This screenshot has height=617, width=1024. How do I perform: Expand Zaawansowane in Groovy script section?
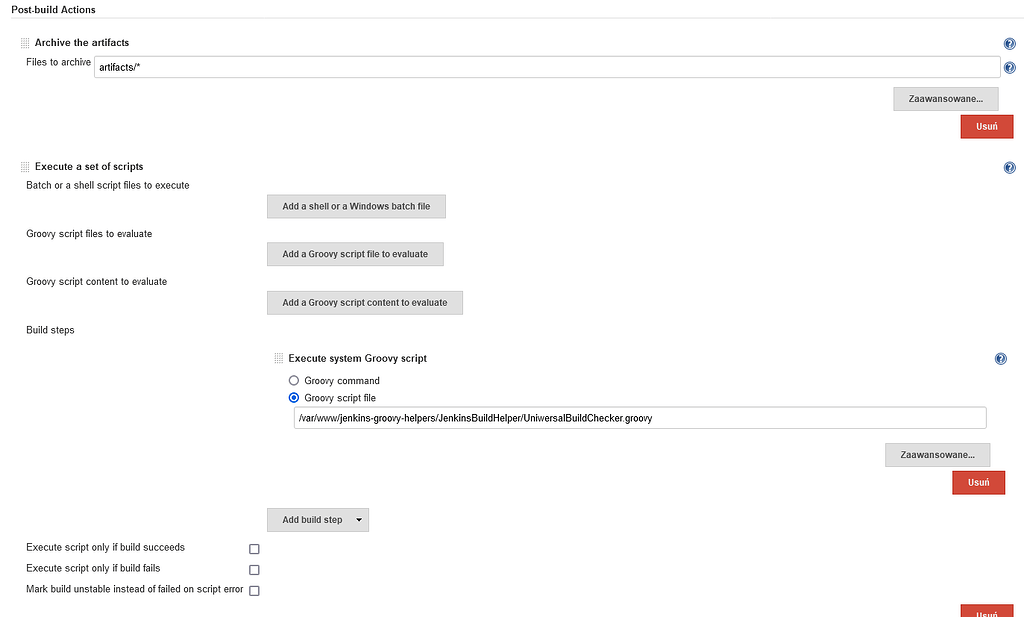[x=937, y=454]
